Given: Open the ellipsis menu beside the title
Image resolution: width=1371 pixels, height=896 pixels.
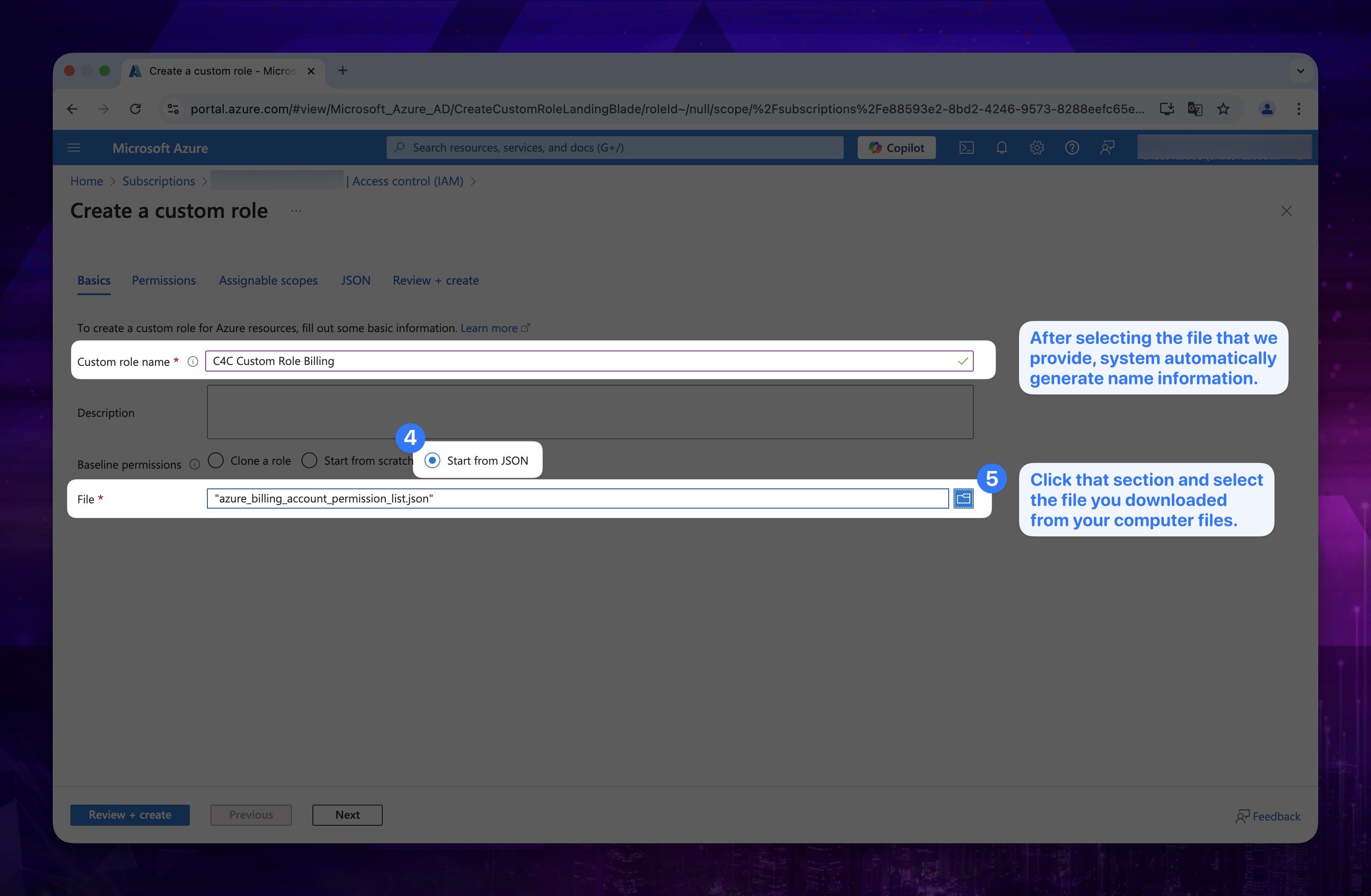Looking at the screenshot, I should click(x=296, y=211).
